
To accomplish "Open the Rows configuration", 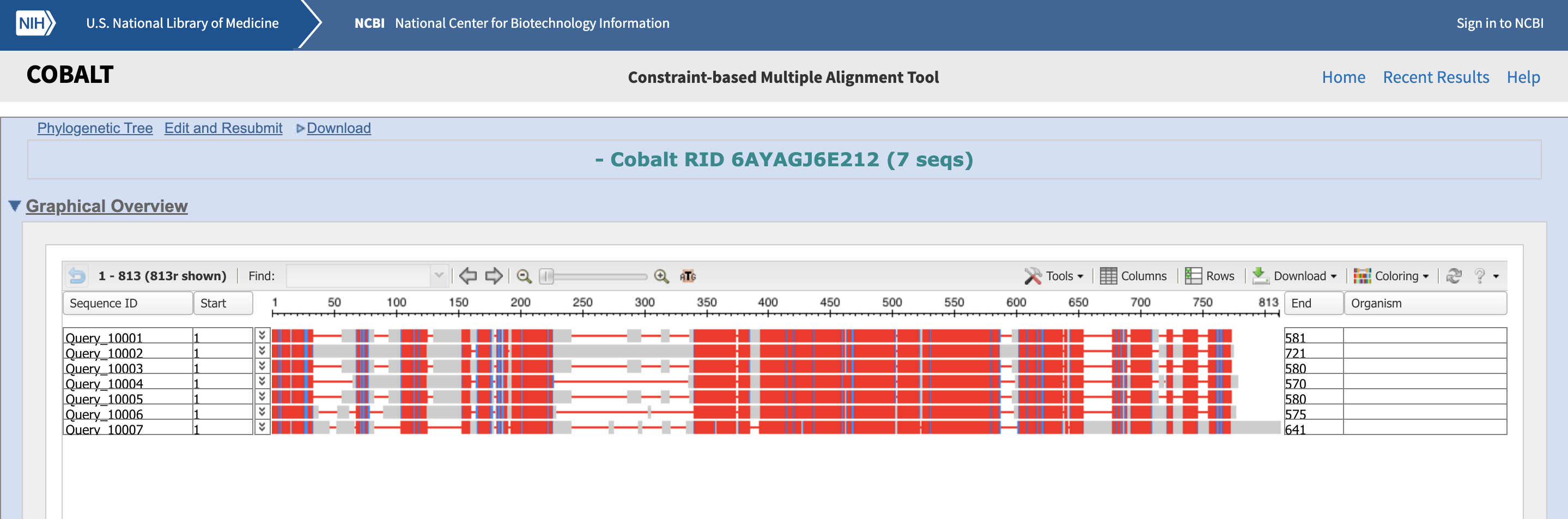I will coord(1210,276).
